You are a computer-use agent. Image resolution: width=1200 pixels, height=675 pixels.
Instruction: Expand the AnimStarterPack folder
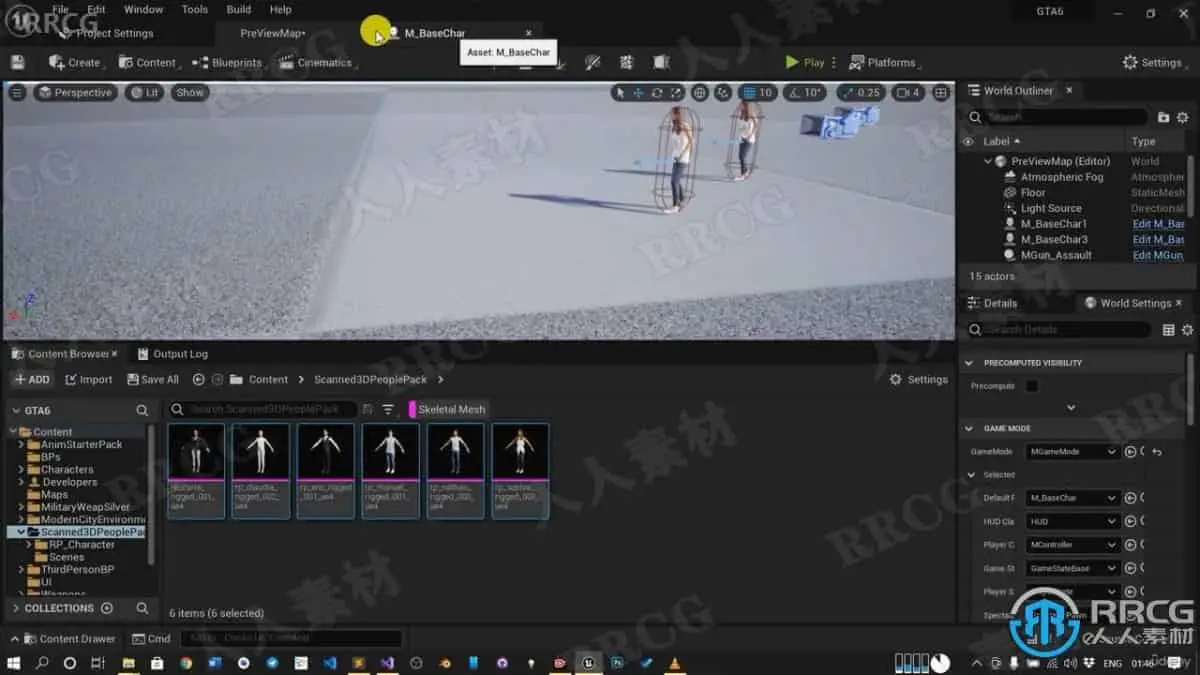pos(23,444)
